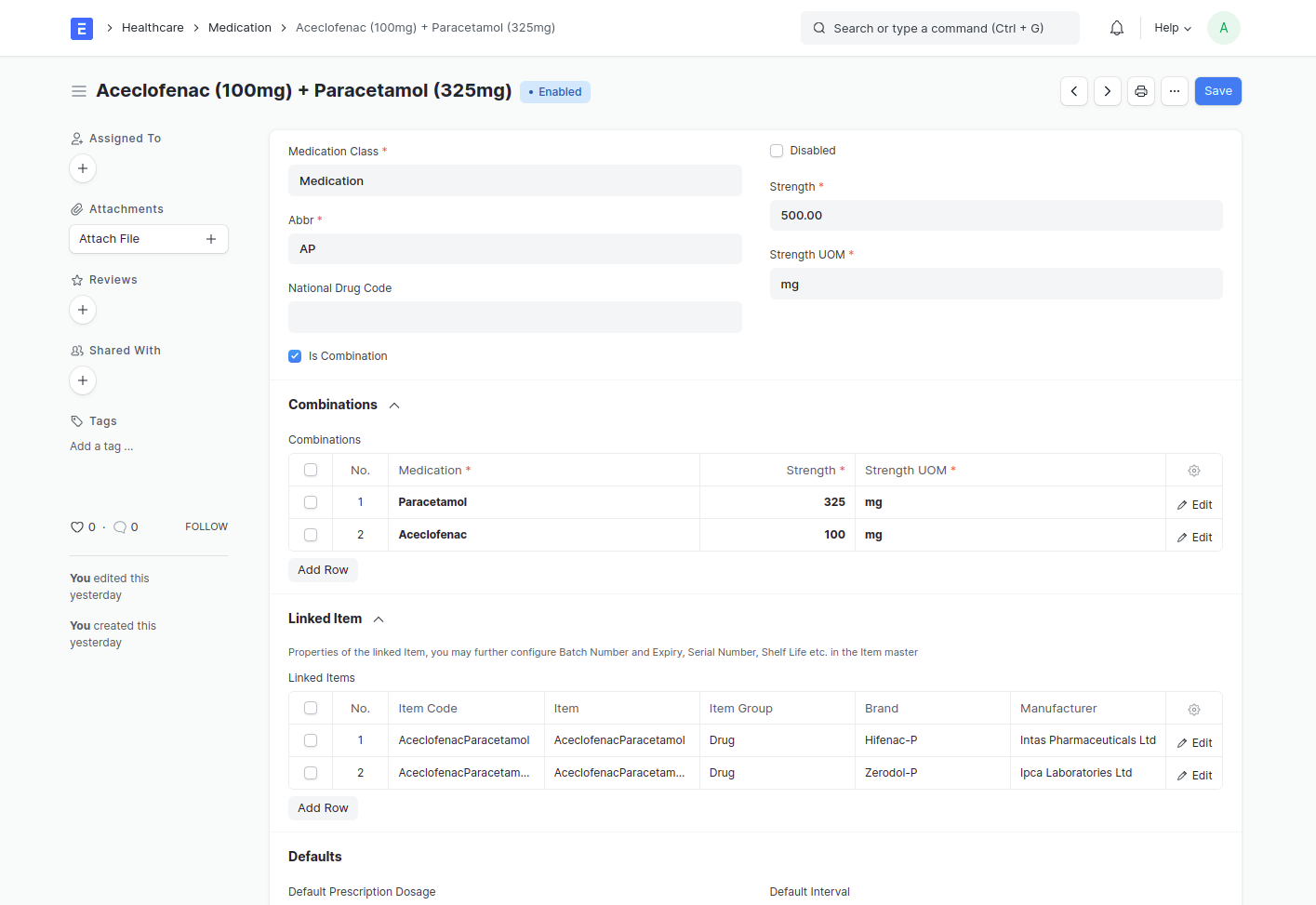Check the Hifenac-P row checkbox
The height and width of the screenshot is (905, 1316).
click(x=311, y=740)
